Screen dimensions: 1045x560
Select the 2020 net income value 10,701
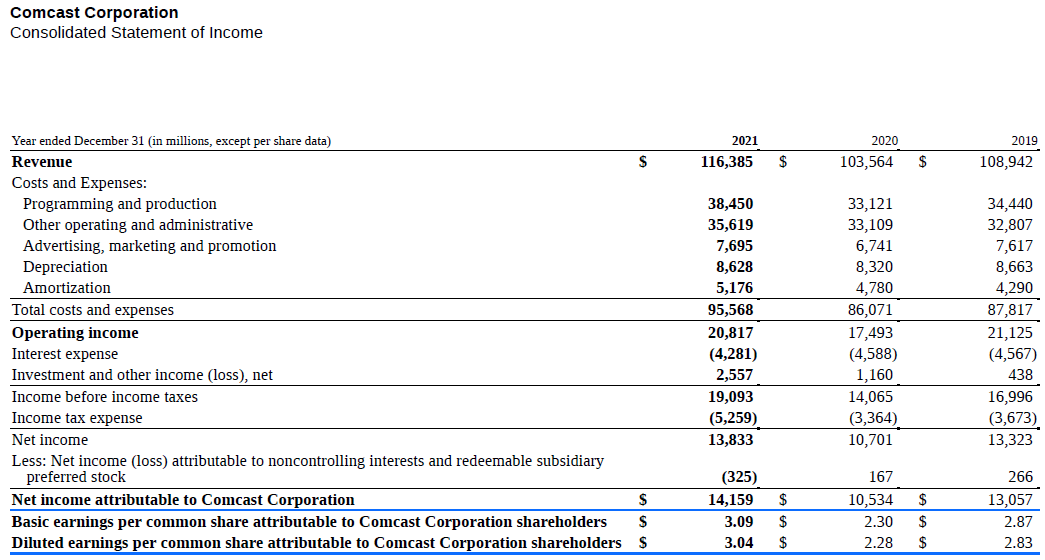tap(870, 440)
